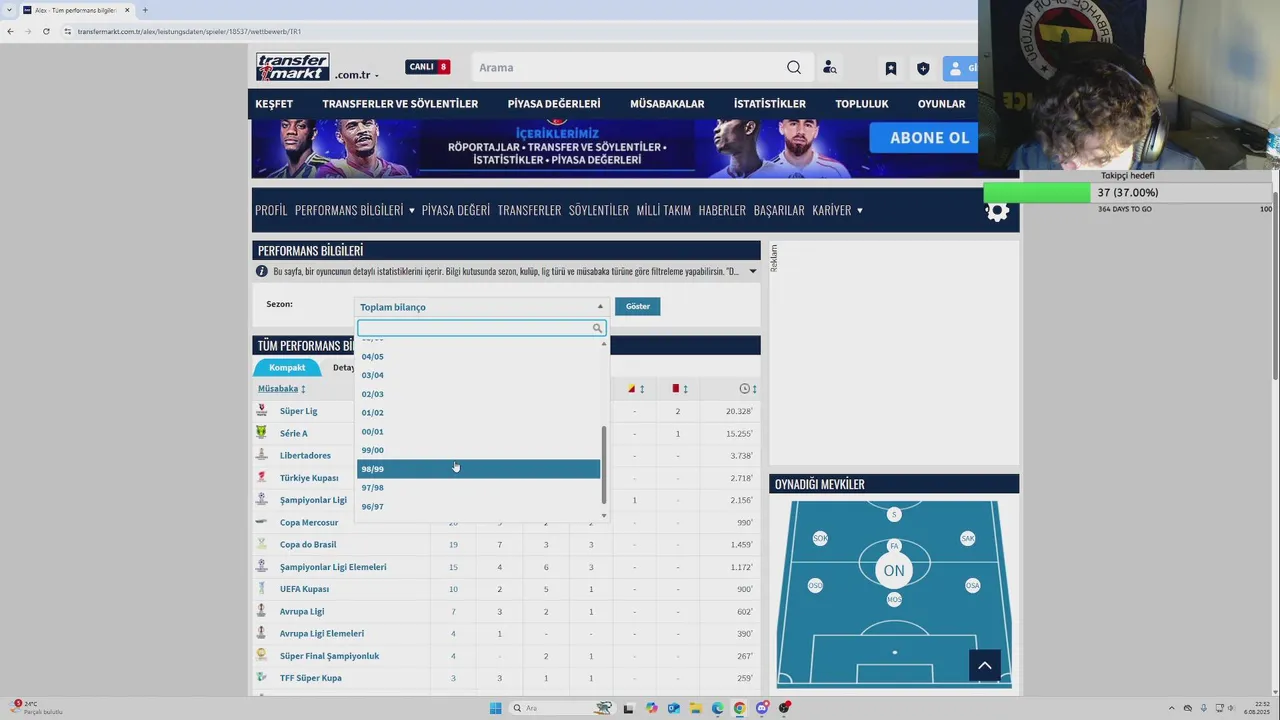This screenshot has width=1280, height=720.
Task: Click the Süper Lig competition logo
Action: (x=262, y=411)
